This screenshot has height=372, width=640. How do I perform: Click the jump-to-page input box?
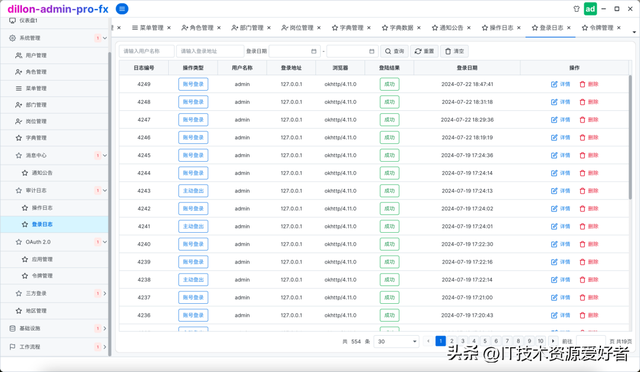pos(591,341)
